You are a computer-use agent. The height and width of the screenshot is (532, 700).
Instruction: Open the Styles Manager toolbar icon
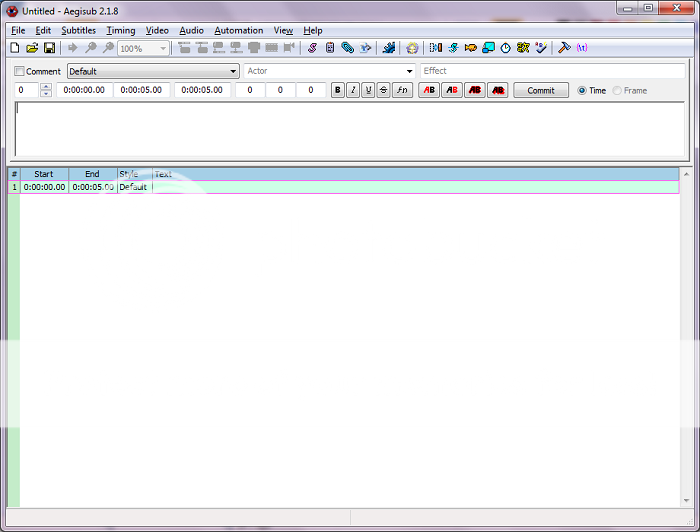312,48
